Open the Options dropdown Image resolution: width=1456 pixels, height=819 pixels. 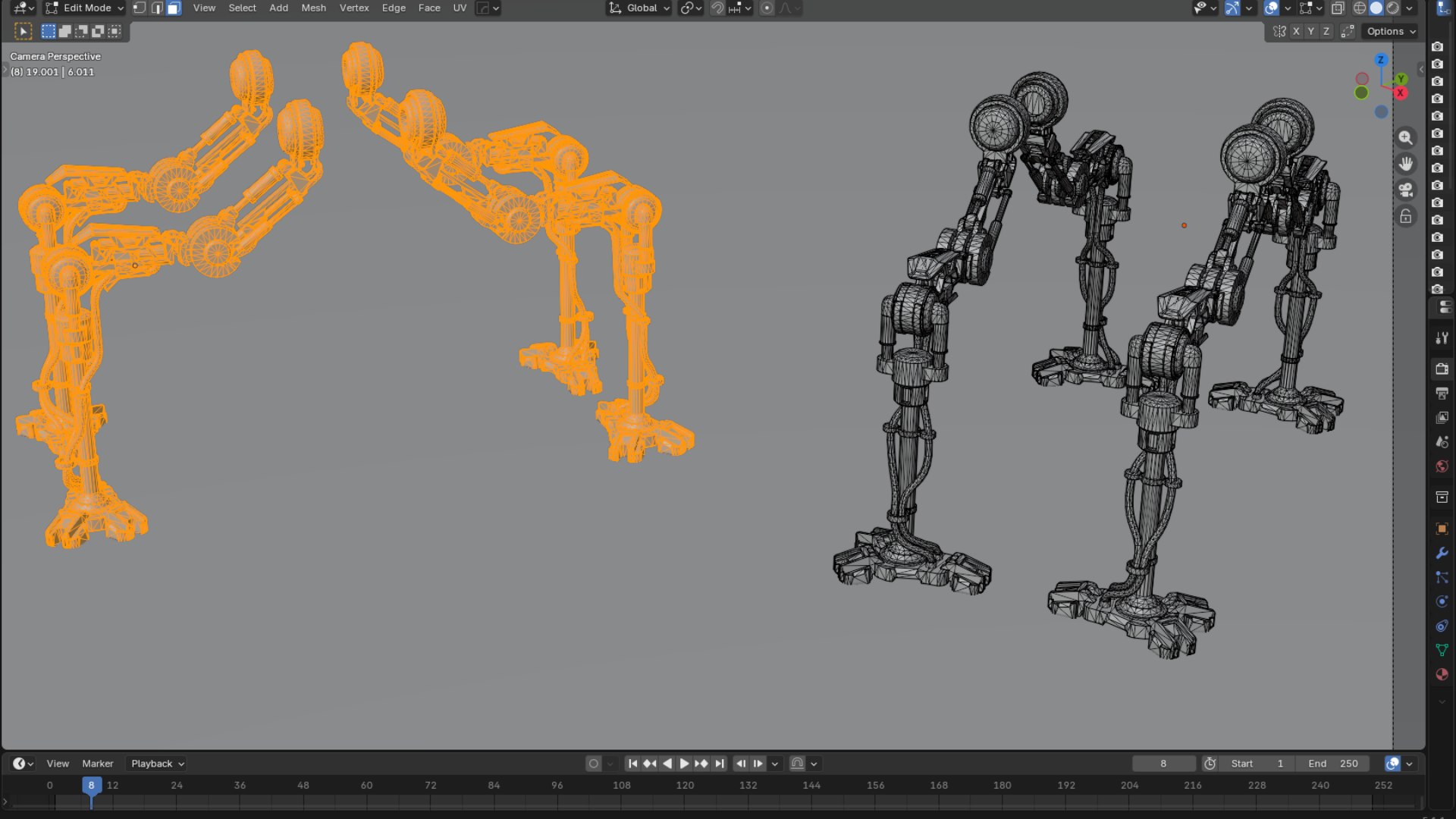pyautogui.click(x=1391, y=32)
